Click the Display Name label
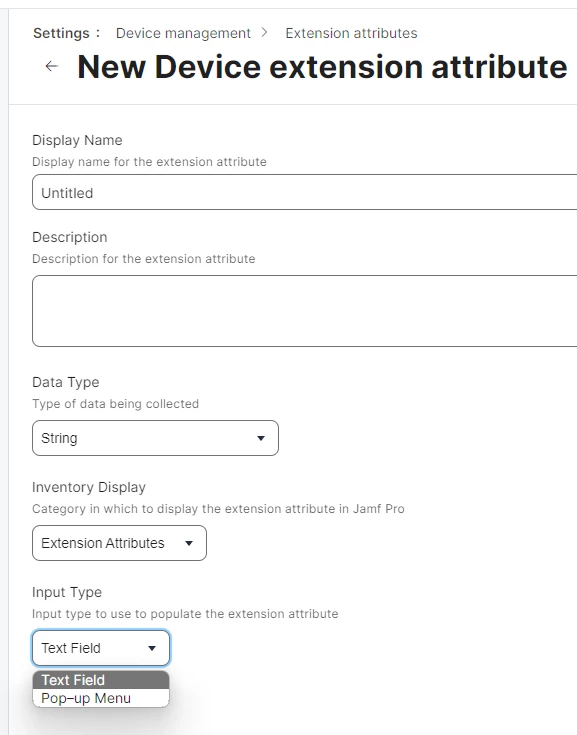577x735 pixels. 77,140
